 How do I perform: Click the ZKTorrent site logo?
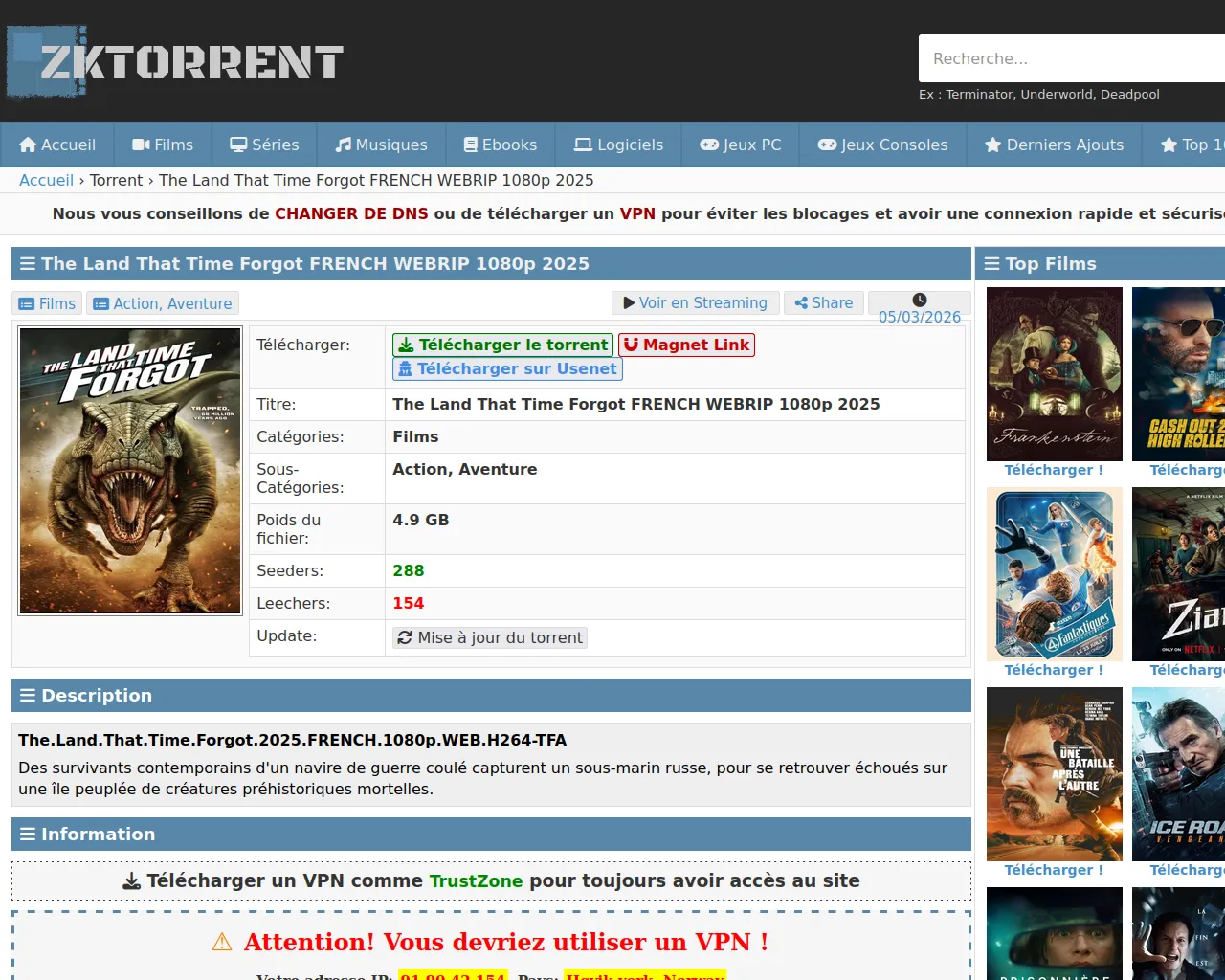[x=175, y=62]
